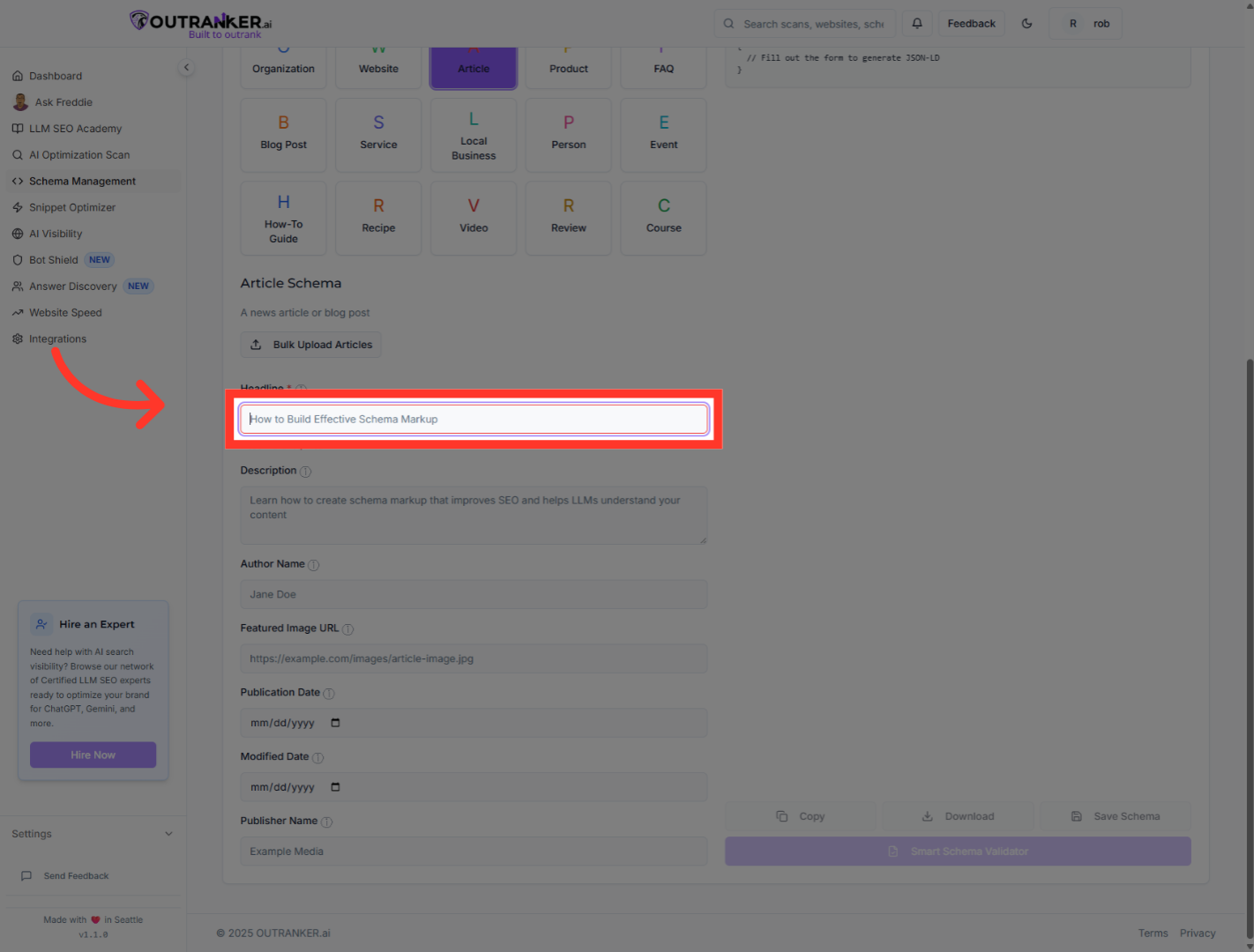Open Snippet Optimizer page

[72, 208]
